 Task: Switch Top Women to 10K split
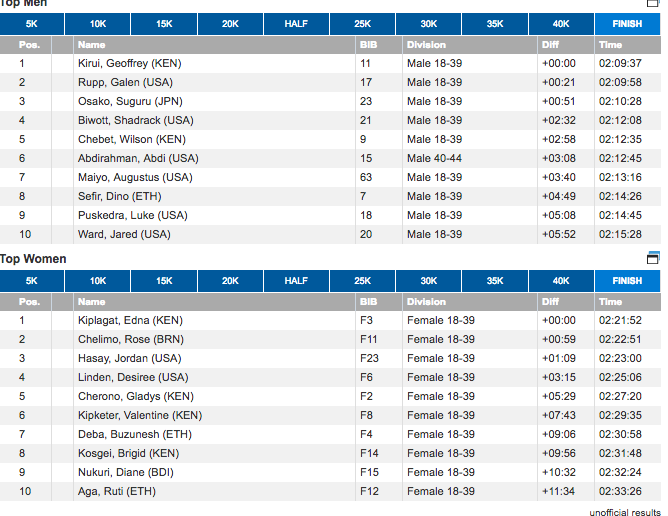[98, 281]
